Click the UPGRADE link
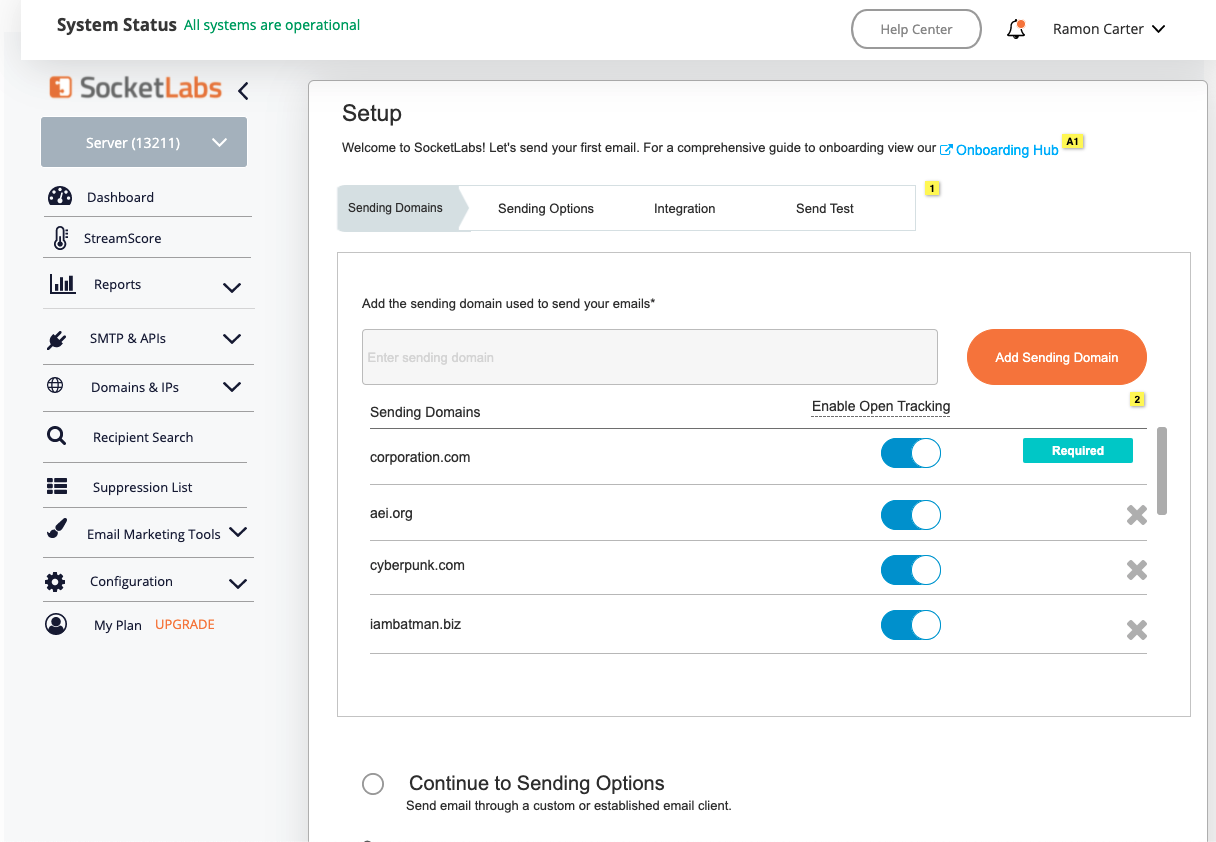 tap(185, 624)
